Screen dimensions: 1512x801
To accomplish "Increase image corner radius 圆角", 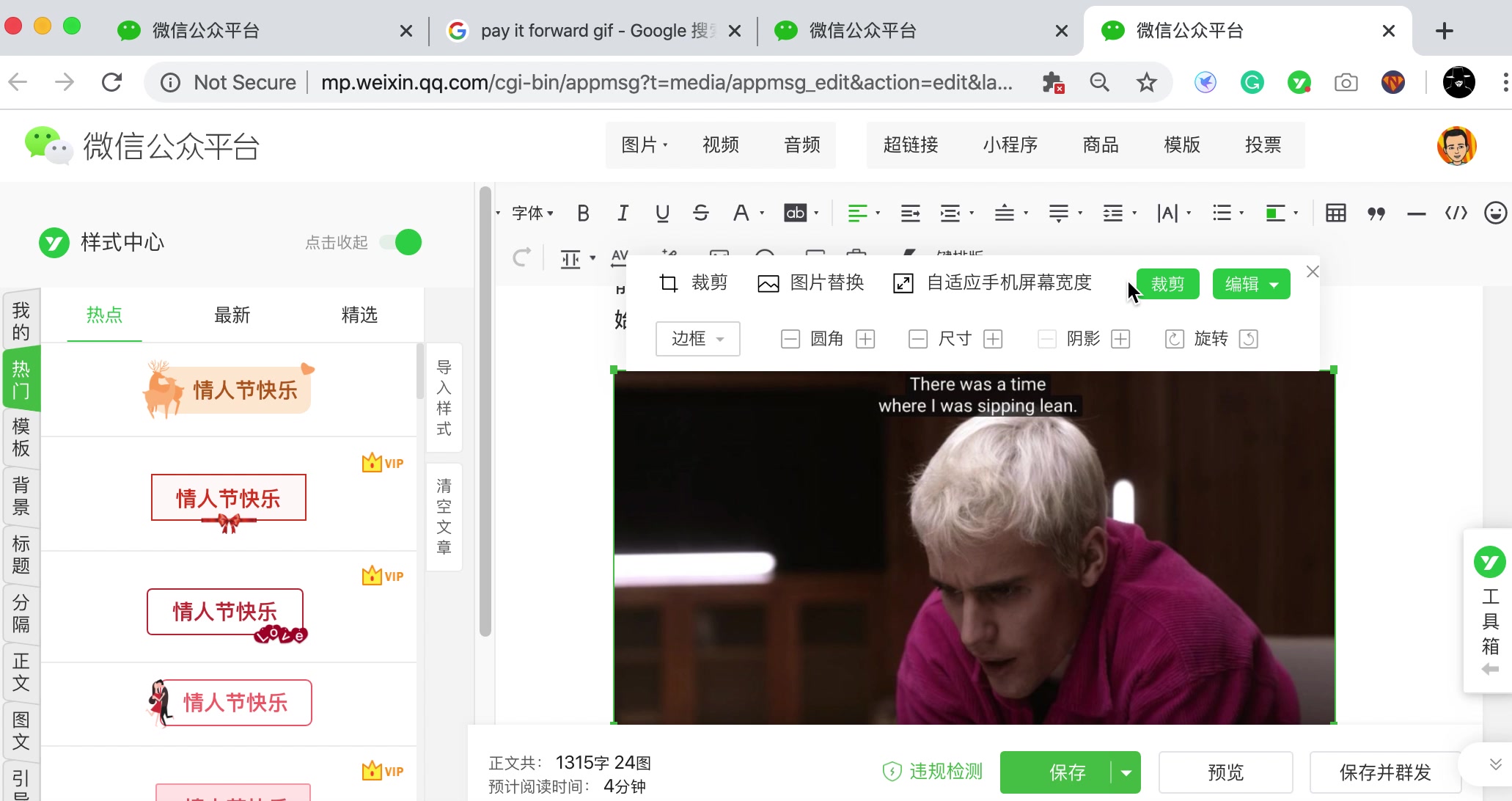I will [866, 339].
